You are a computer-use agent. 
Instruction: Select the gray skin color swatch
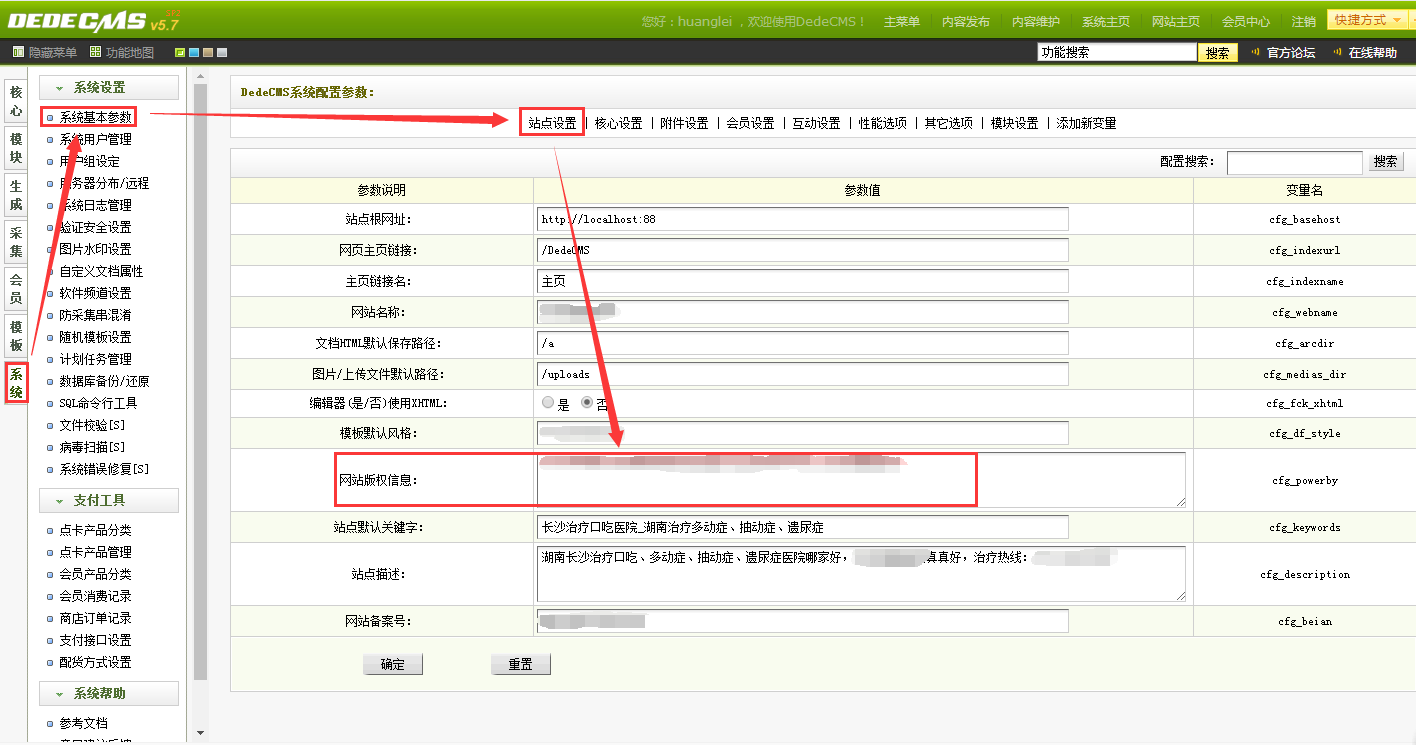(222, 52)
